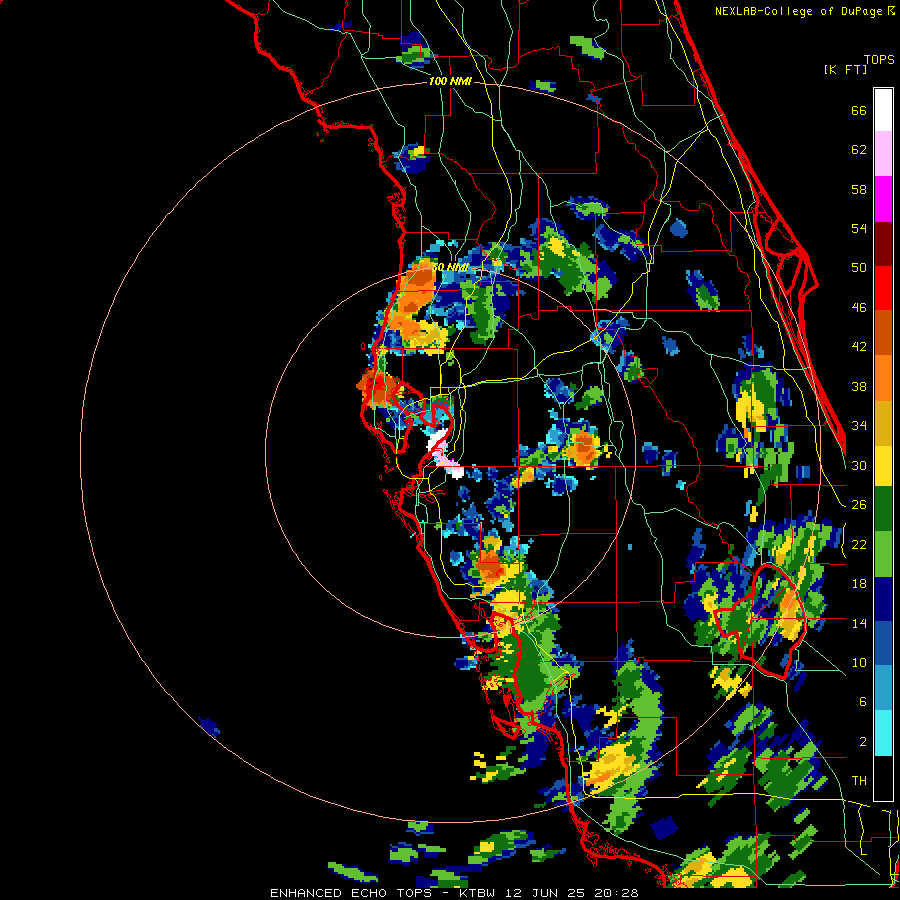Select the 46 value on the scale
This screenshot has height=900, width=900.
tap(859, 308)
